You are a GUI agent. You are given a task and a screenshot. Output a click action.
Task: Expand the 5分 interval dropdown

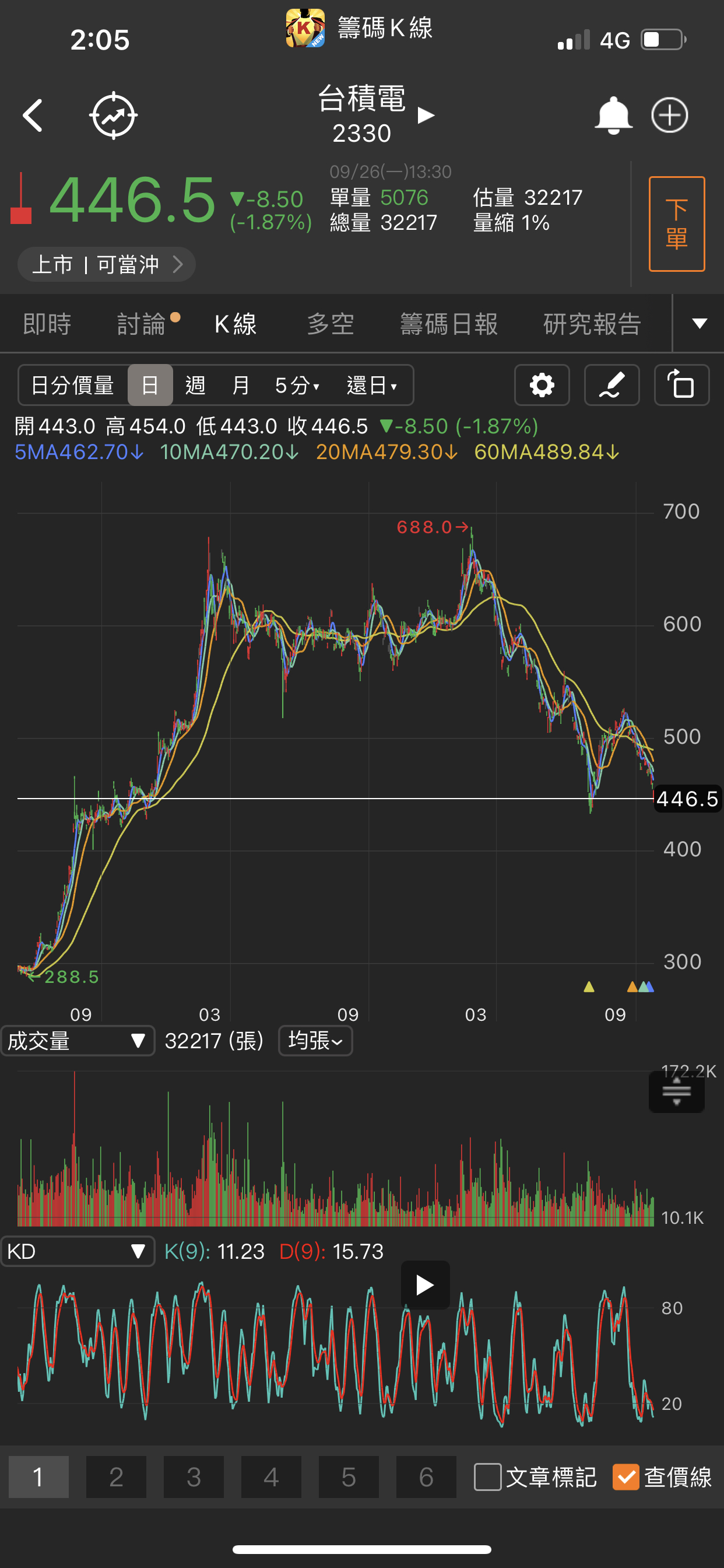pos(297,386)
